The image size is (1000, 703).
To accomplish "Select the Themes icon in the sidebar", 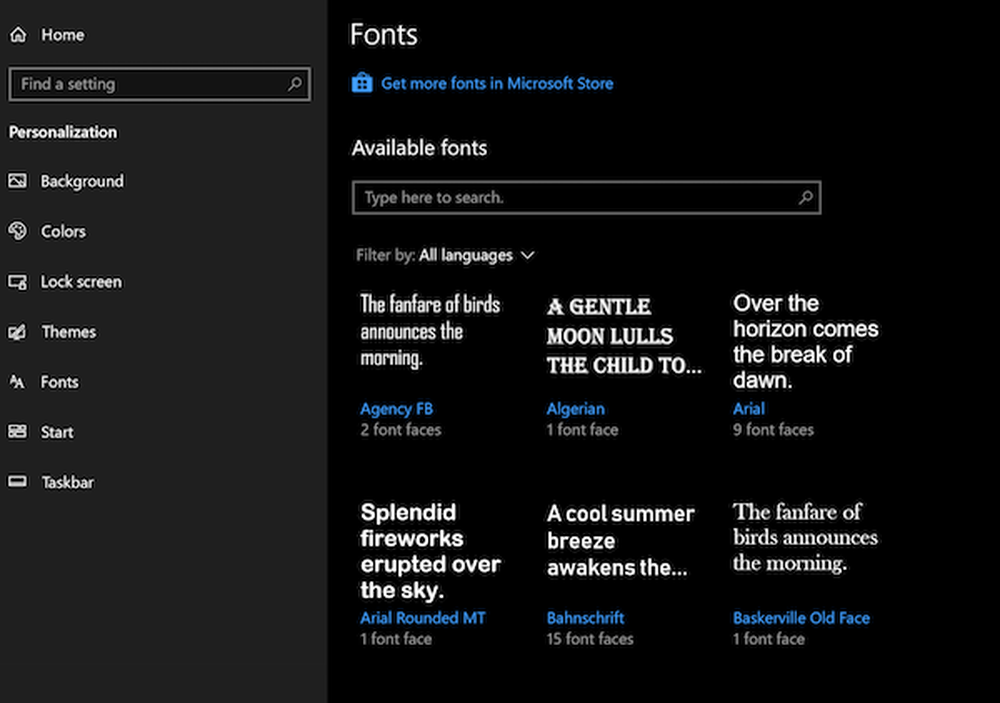I will coord(17,331).
